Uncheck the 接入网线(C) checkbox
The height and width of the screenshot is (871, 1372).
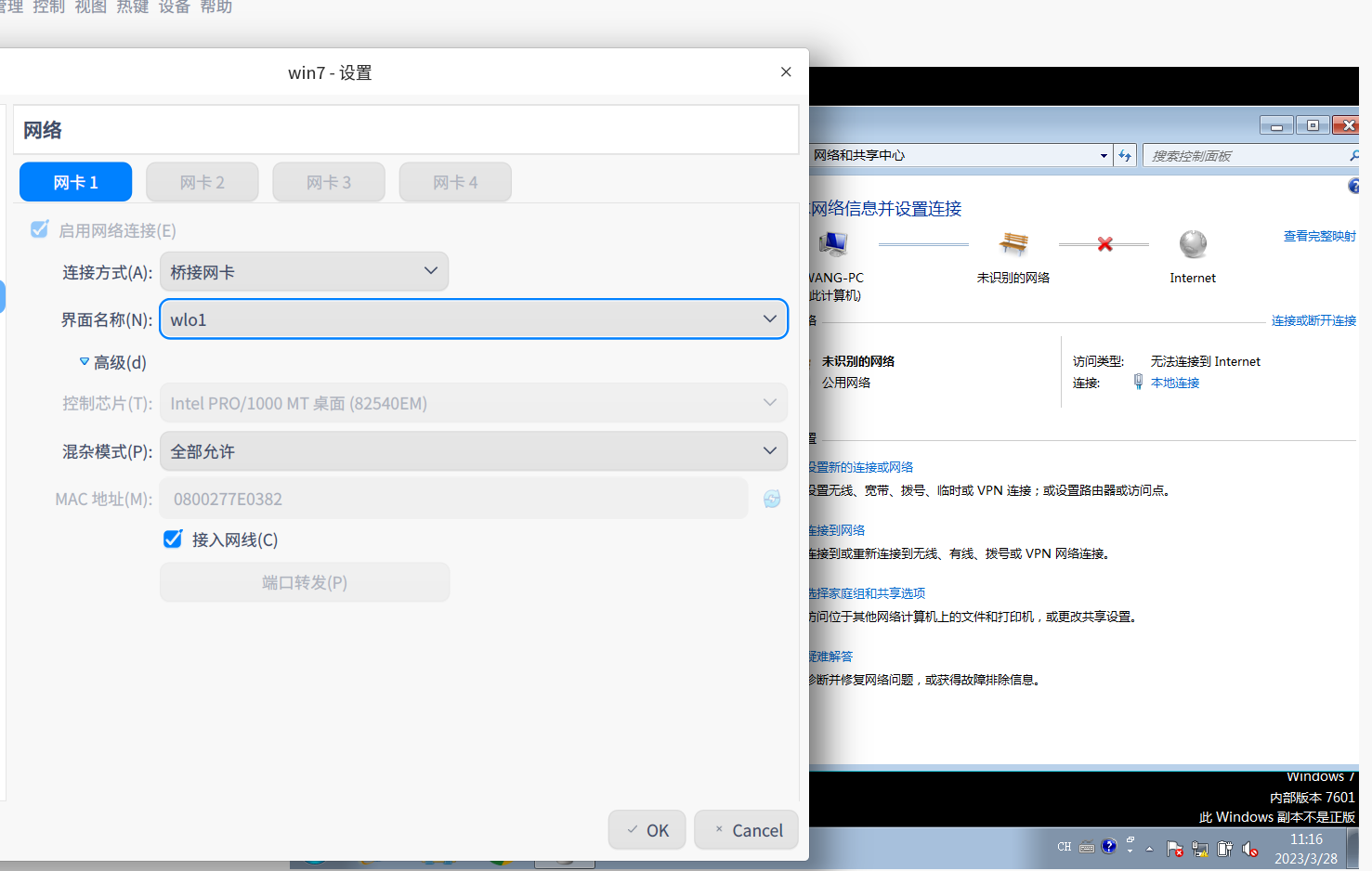(173, 539)
